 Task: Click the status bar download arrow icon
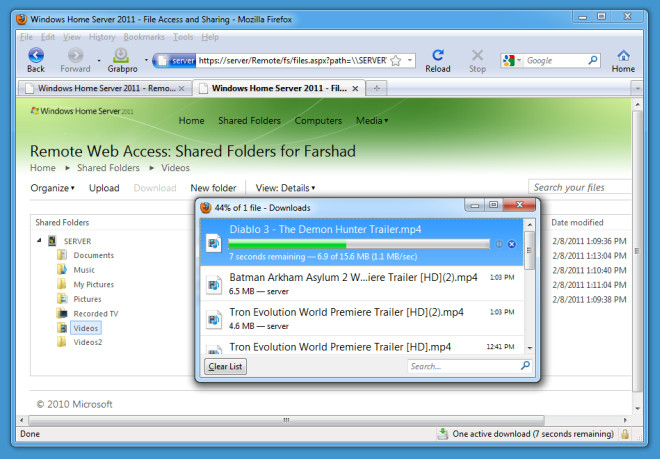pyautogui.click(x=442, y=434)
